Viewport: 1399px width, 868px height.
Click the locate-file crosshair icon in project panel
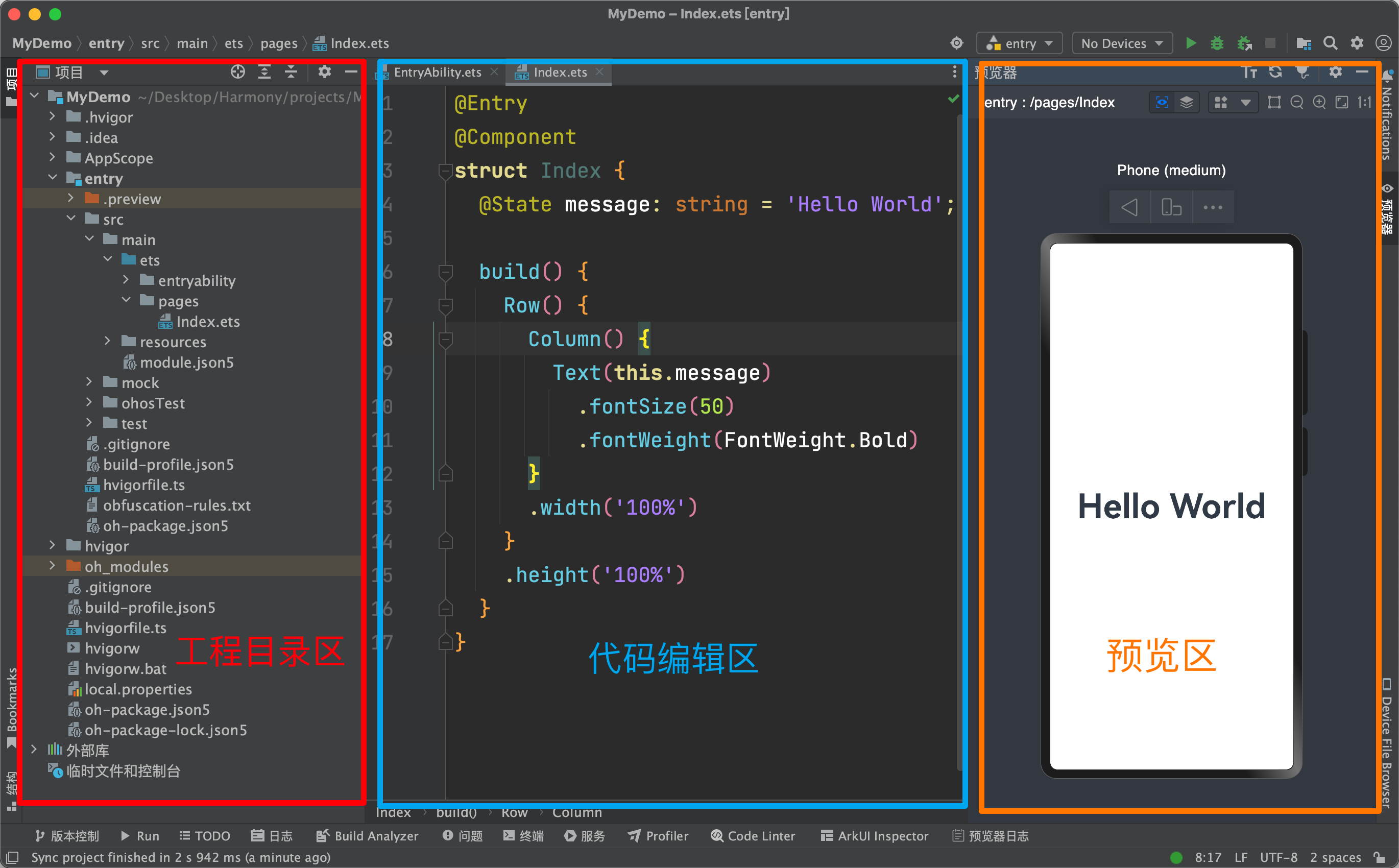pos(237,73)
